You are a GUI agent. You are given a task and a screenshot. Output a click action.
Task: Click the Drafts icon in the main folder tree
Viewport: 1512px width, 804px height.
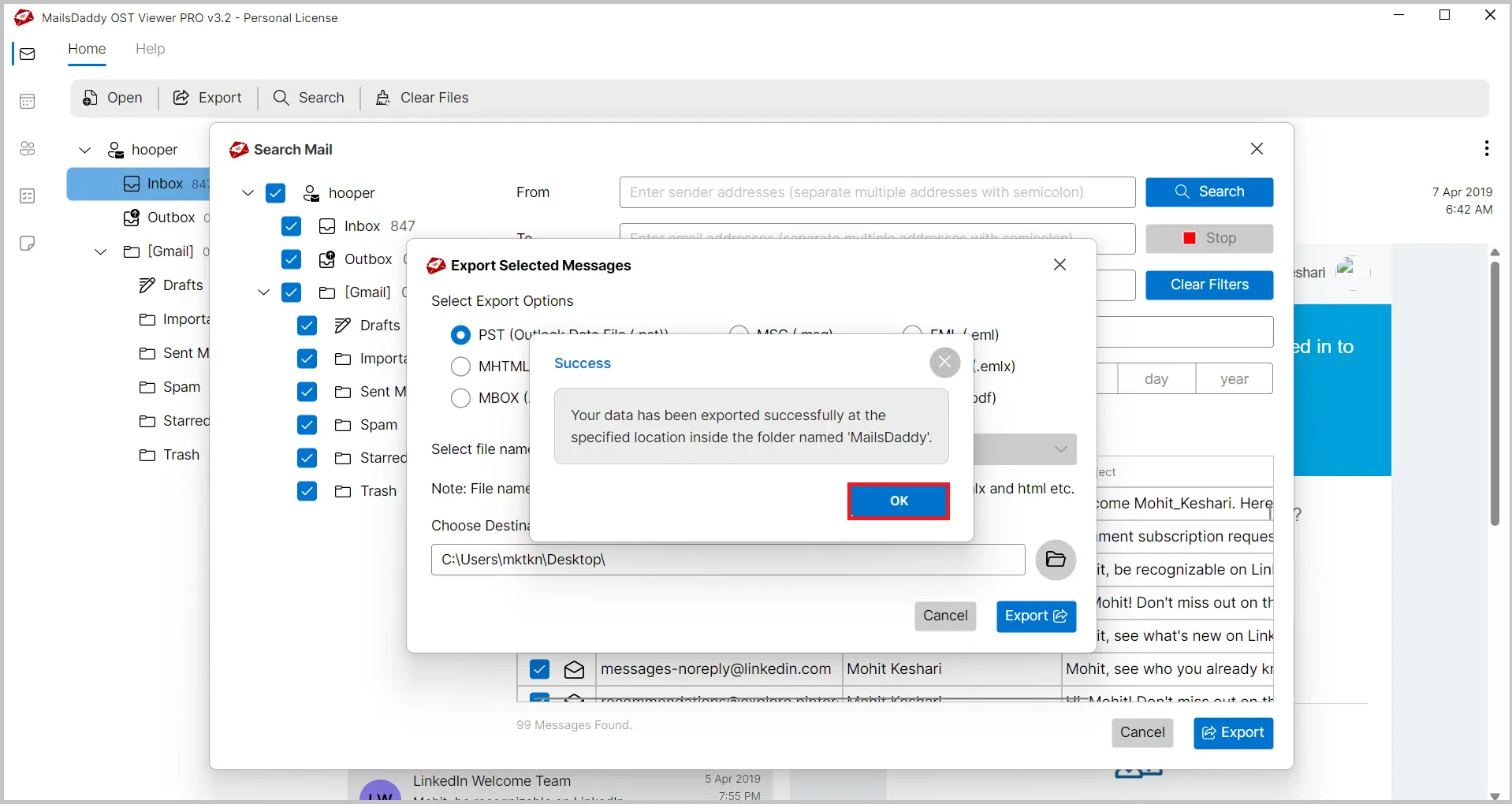point(147,285)
